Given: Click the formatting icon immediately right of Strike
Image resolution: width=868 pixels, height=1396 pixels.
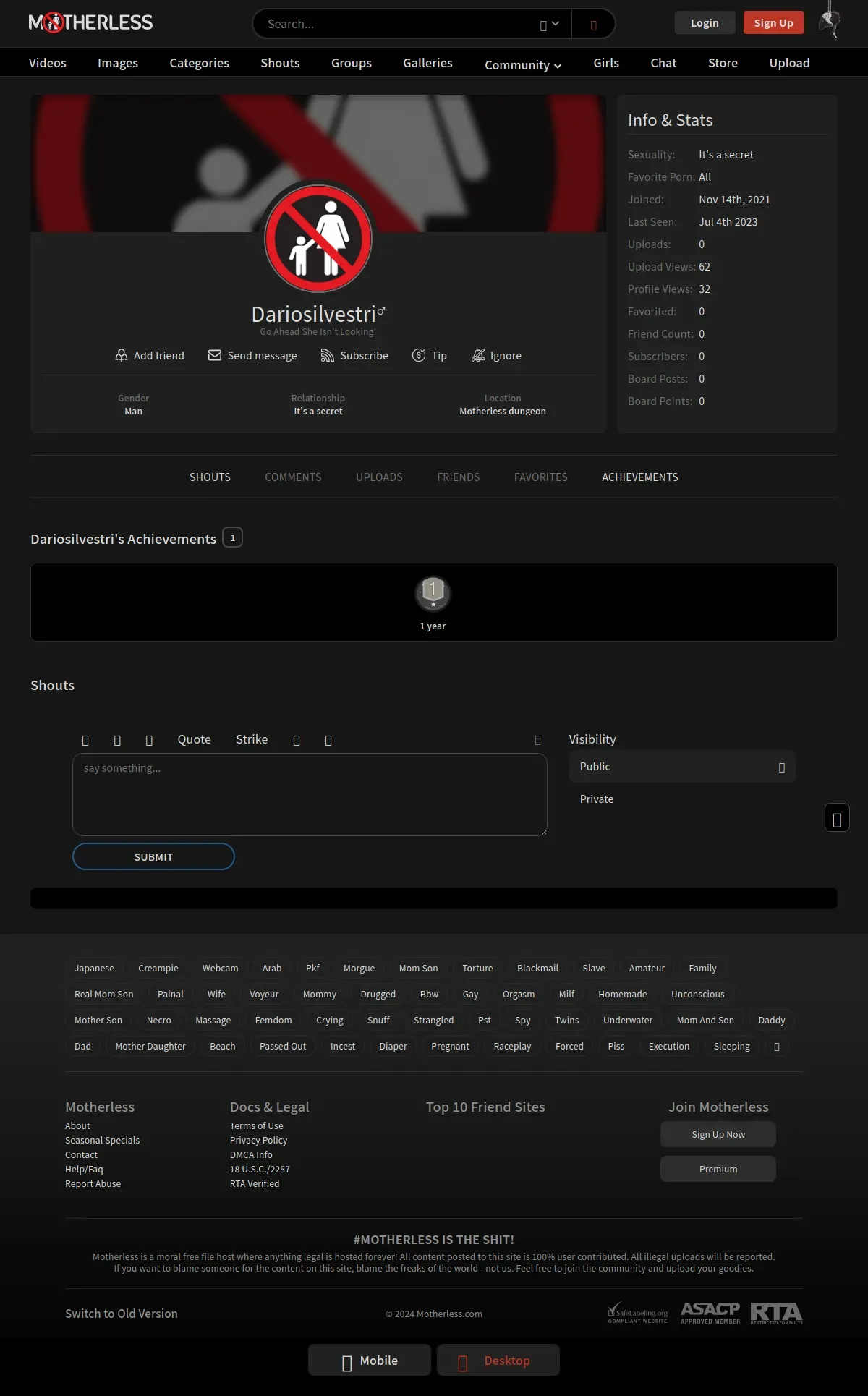Looking at the screenshot, I should (297, 740).
